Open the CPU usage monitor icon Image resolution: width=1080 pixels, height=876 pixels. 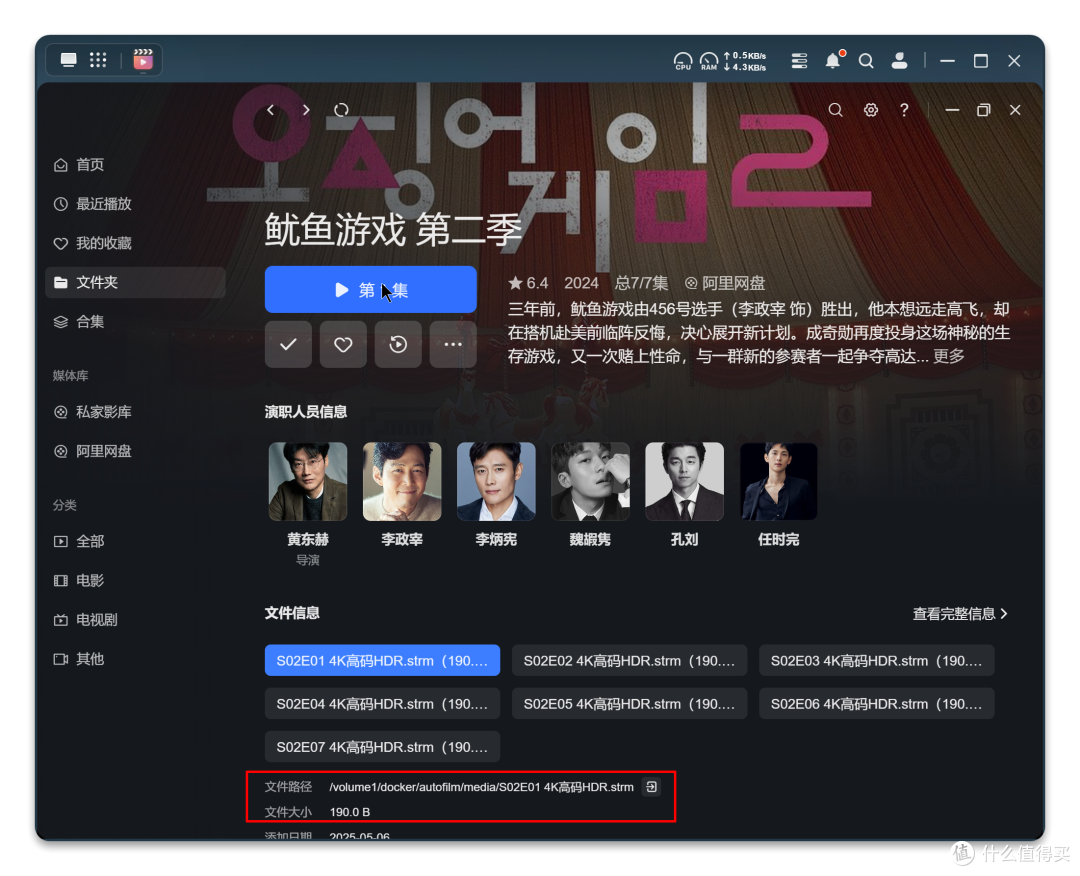click(x=683, y=61)
